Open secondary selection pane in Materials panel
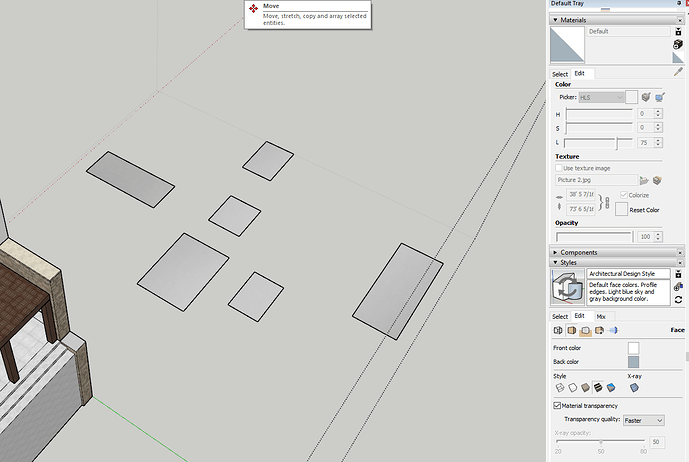The image size is (689, 462). click(678, 32)
